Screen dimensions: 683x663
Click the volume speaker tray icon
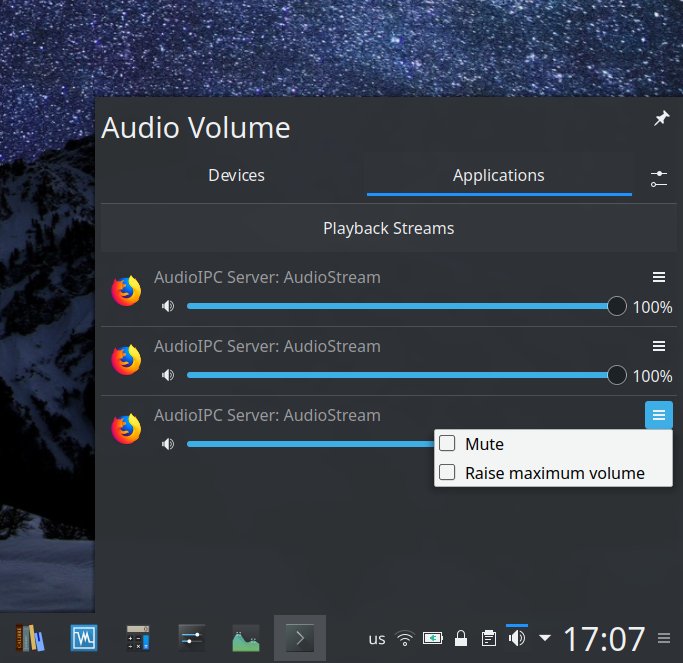tap(517, 638)
